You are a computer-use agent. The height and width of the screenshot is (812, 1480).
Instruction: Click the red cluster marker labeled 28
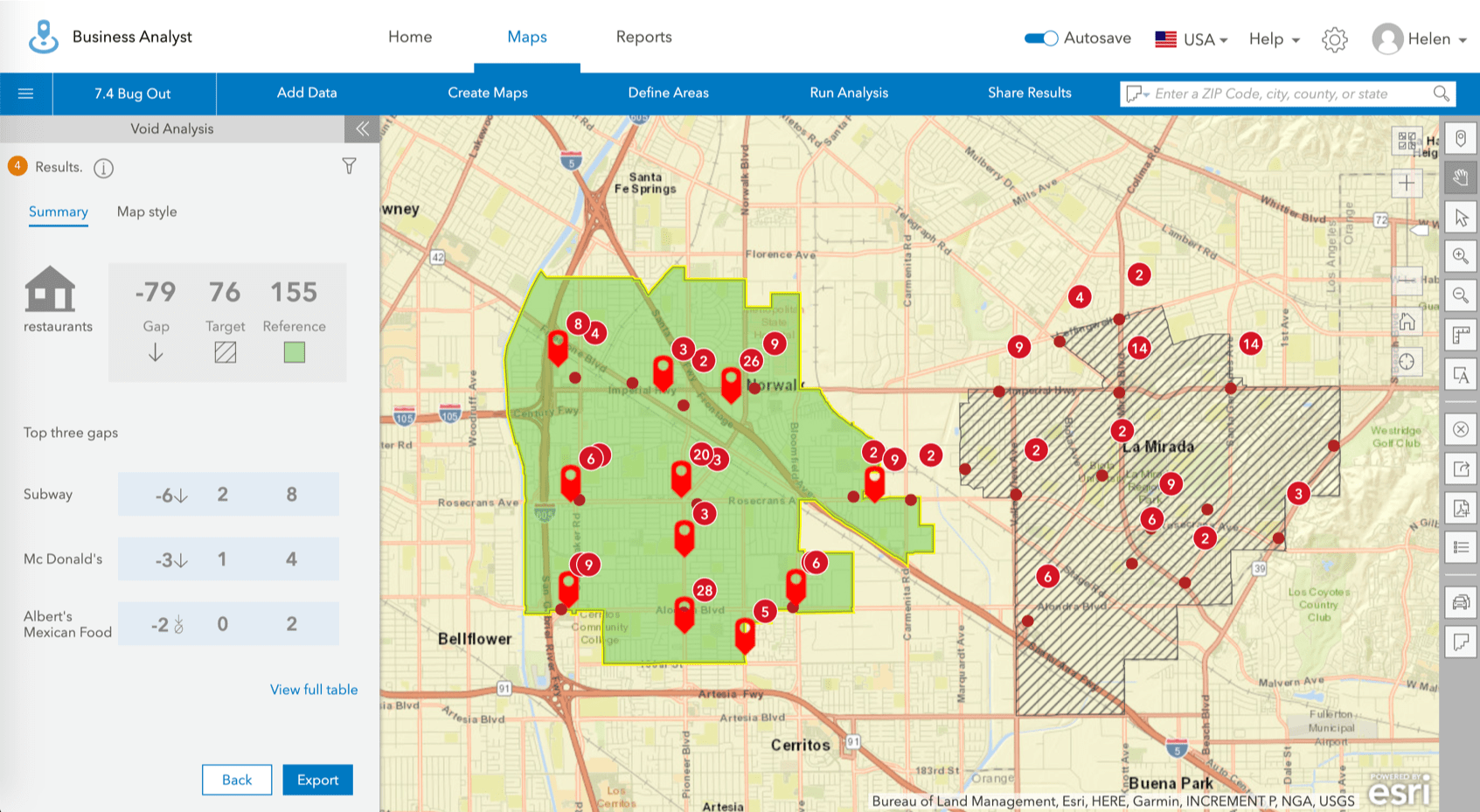tap(705, 590)
